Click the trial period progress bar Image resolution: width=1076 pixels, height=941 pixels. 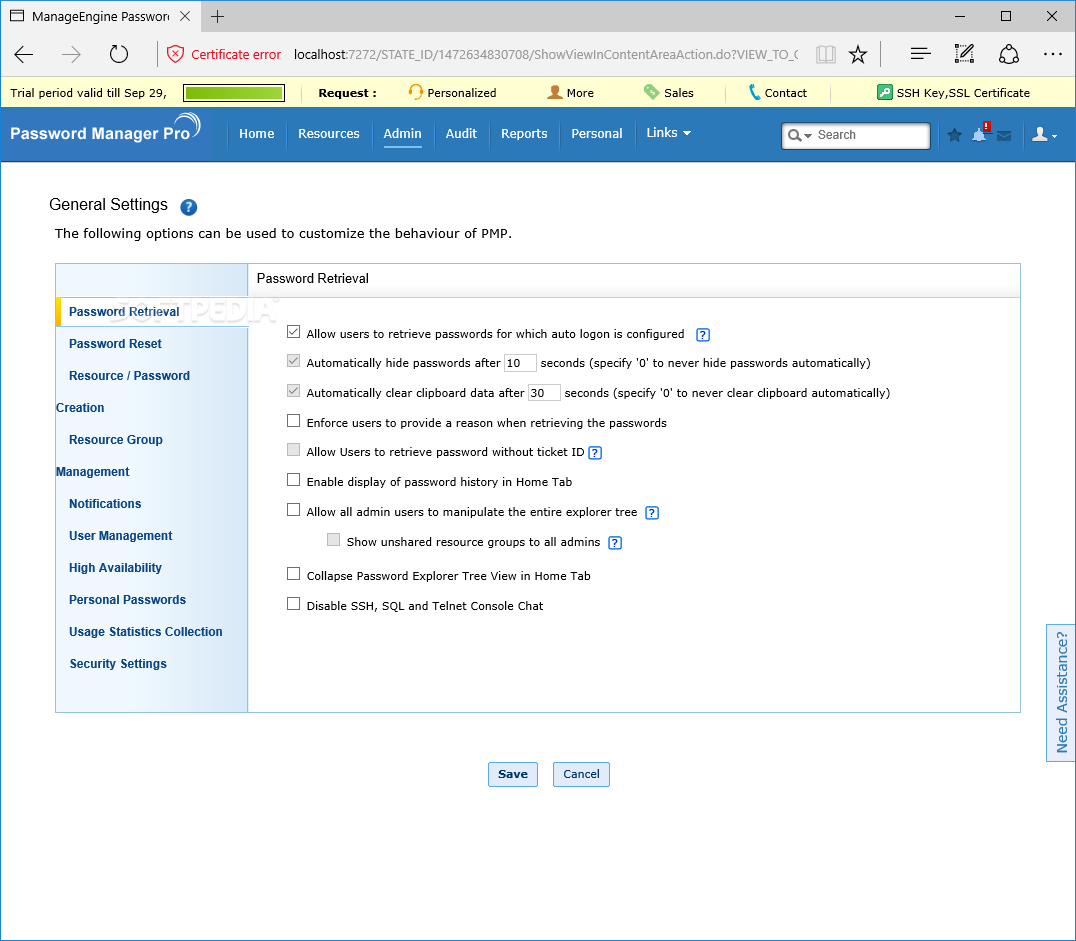234,93
